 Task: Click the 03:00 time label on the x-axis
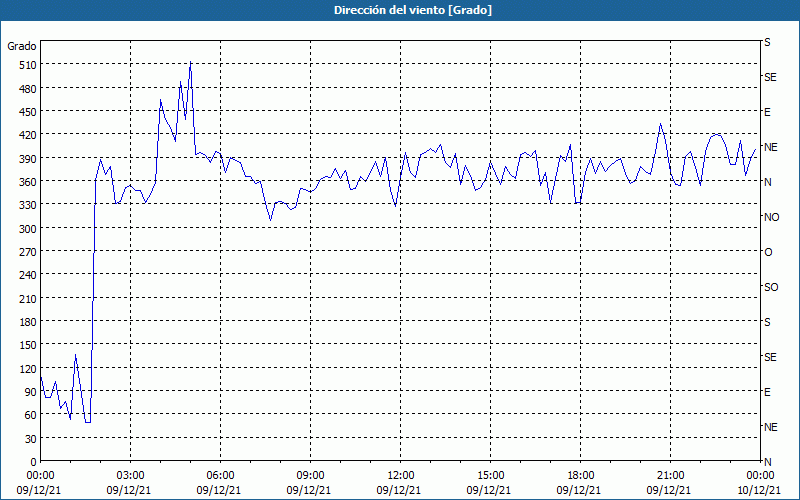(130, 476)
